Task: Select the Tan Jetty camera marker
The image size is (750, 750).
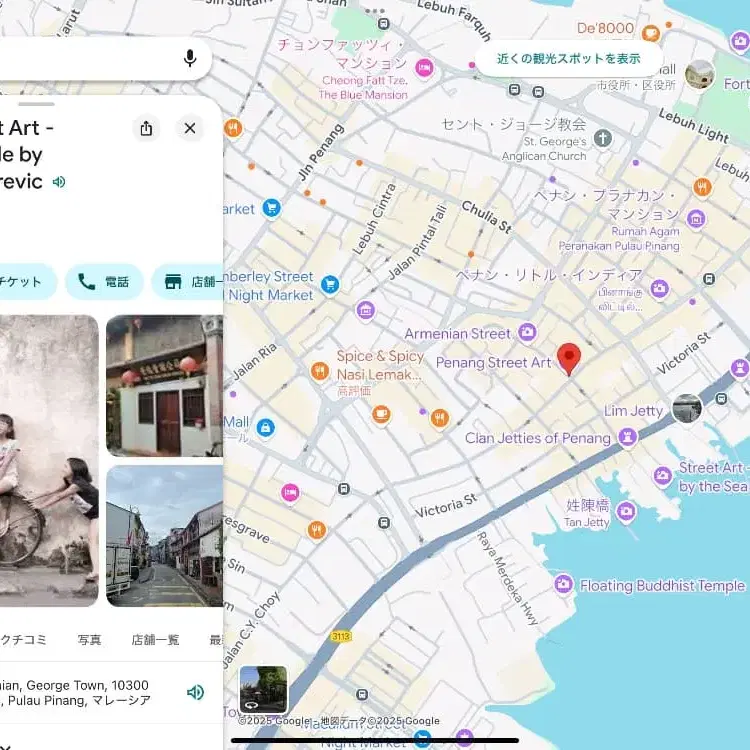Action: coord(626,512)
